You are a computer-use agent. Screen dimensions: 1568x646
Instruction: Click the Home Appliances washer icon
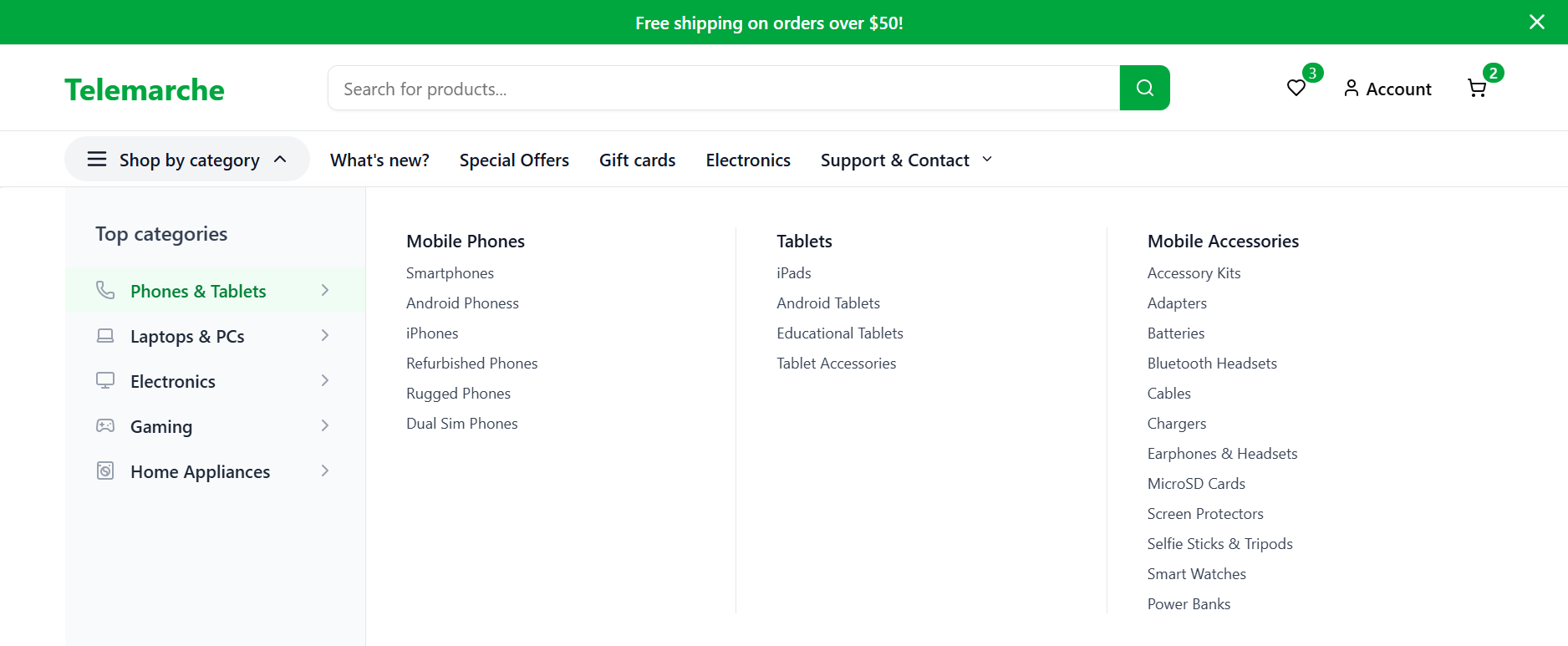105,471
